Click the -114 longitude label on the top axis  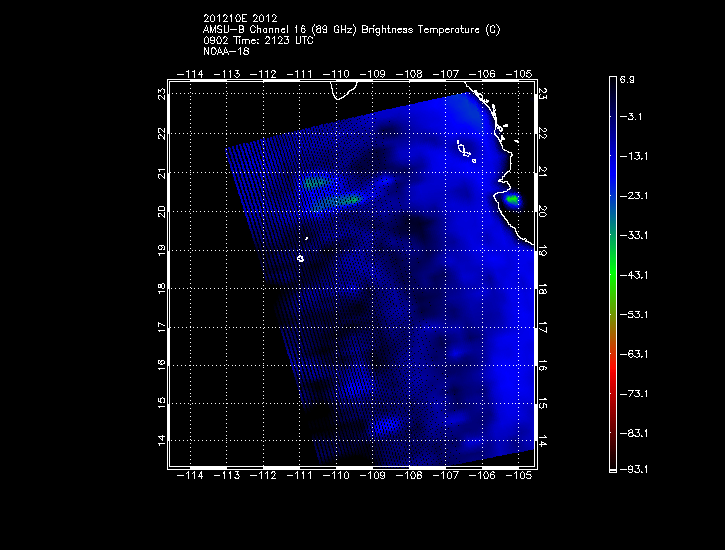pyautogui.click(x=189, y=74)
